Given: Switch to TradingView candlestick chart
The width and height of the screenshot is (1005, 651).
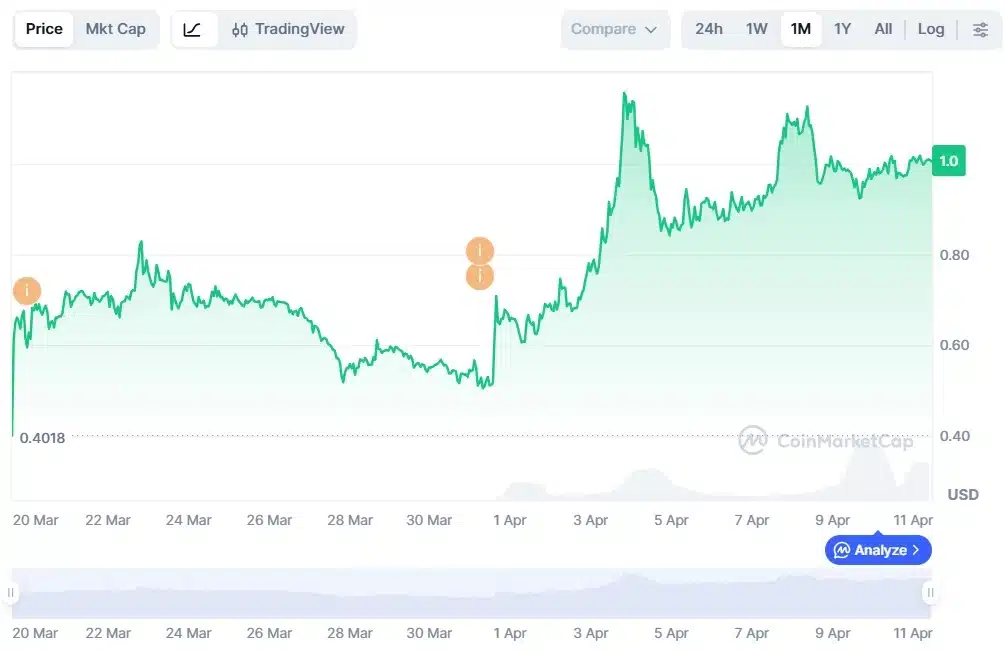Looking at the screenshot, I should pyautogui.click(x=288, y=30).
